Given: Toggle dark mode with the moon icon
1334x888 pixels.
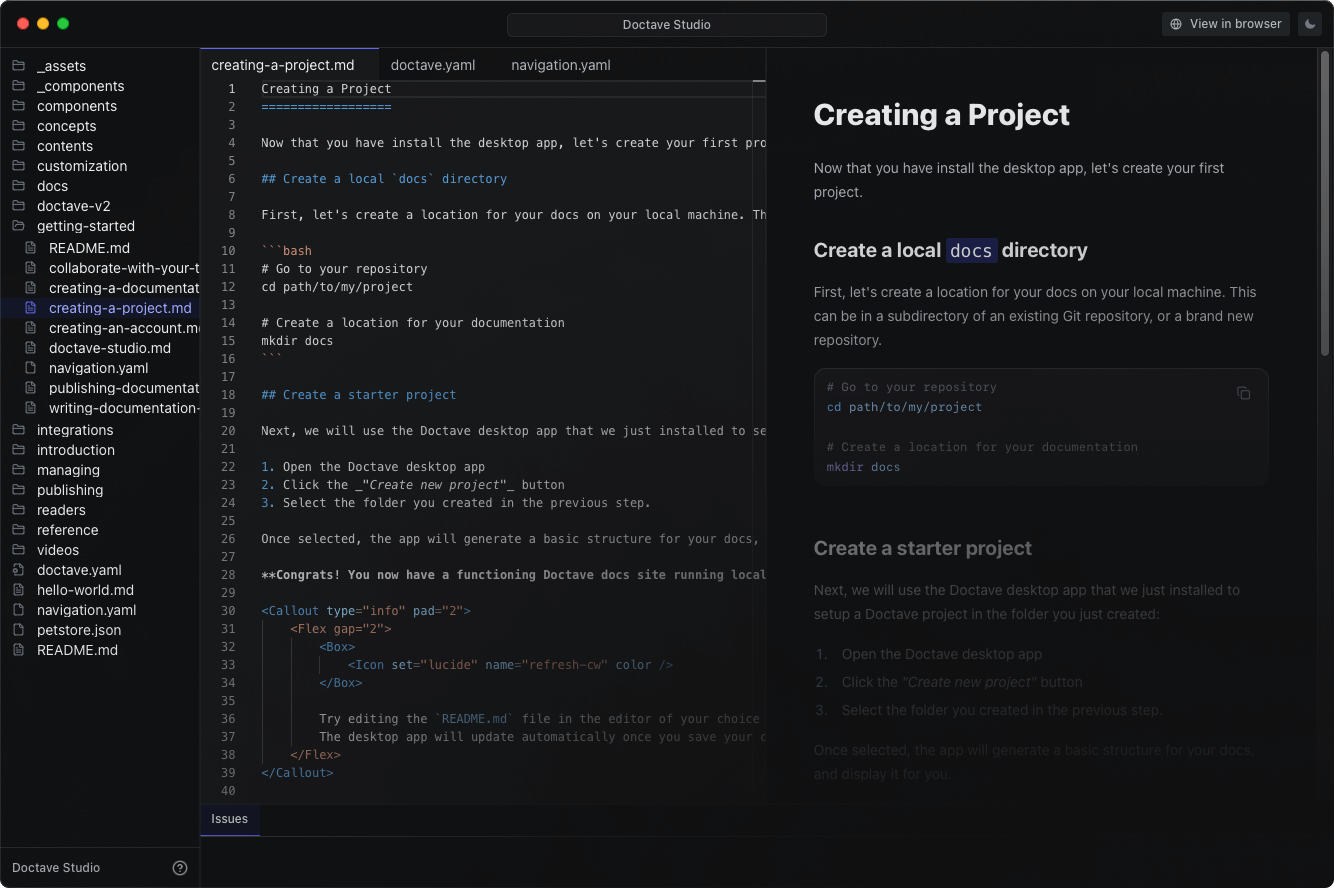Looking at the screenshot, I should tap(1309, 24).
